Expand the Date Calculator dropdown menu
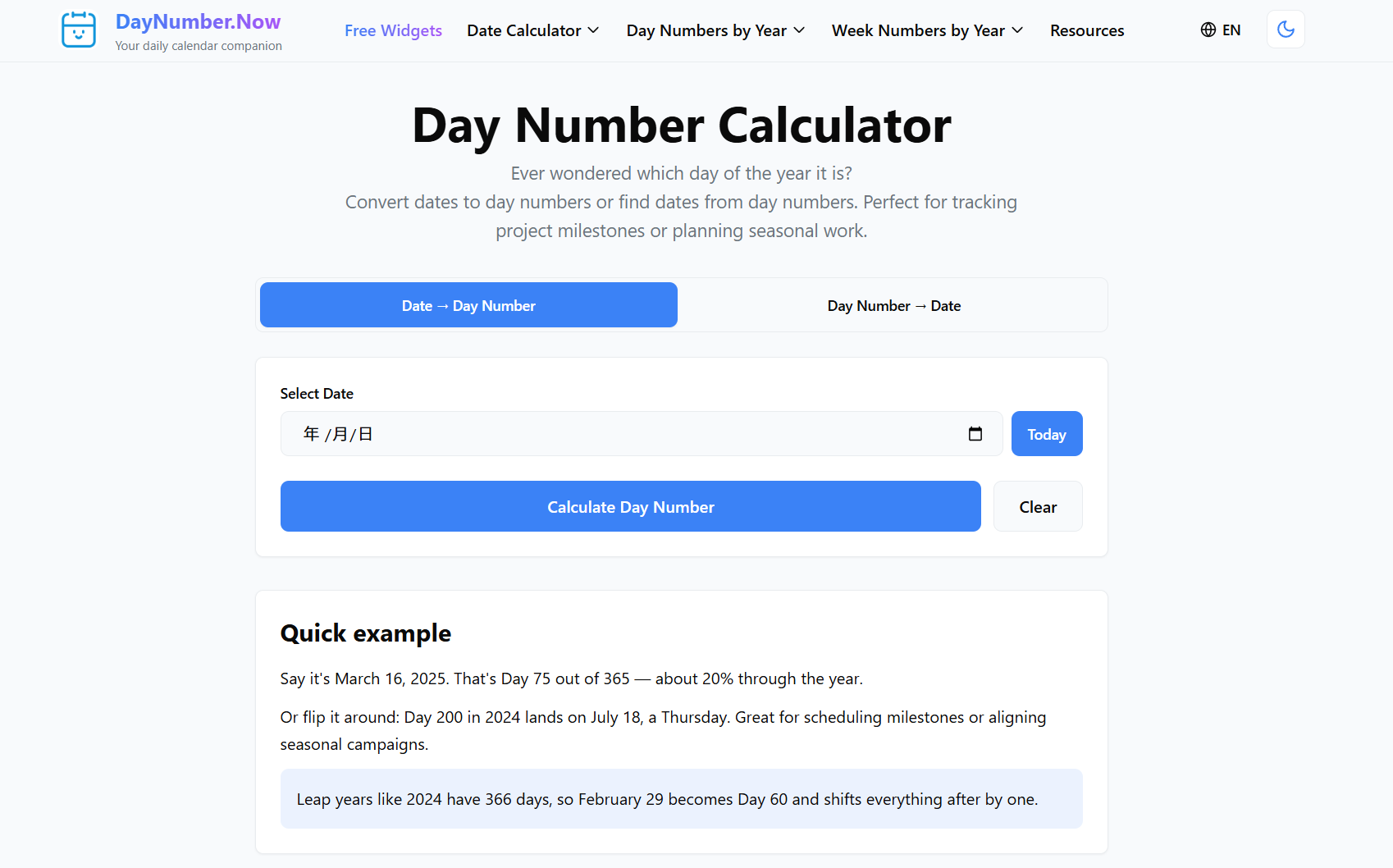 [x=532, y=30]
